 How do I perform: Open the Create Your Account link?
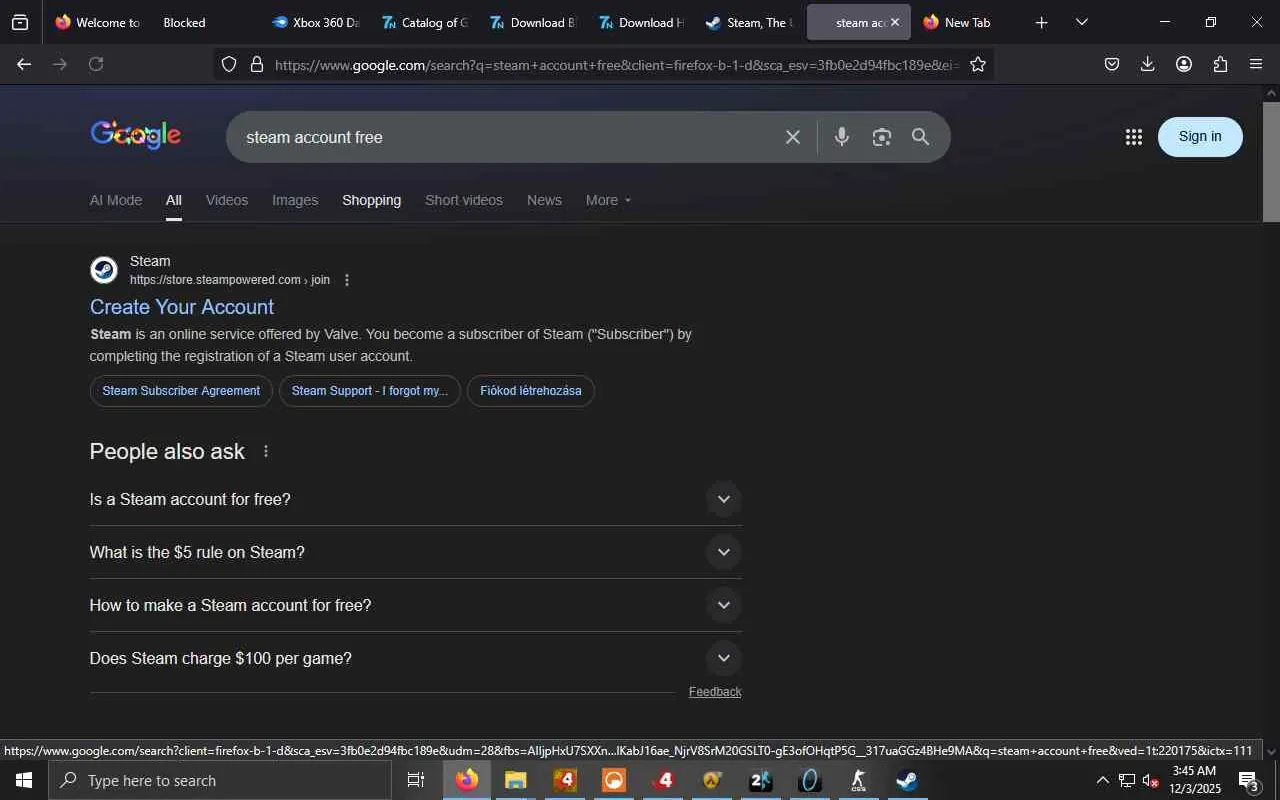(x=182, y=307)
